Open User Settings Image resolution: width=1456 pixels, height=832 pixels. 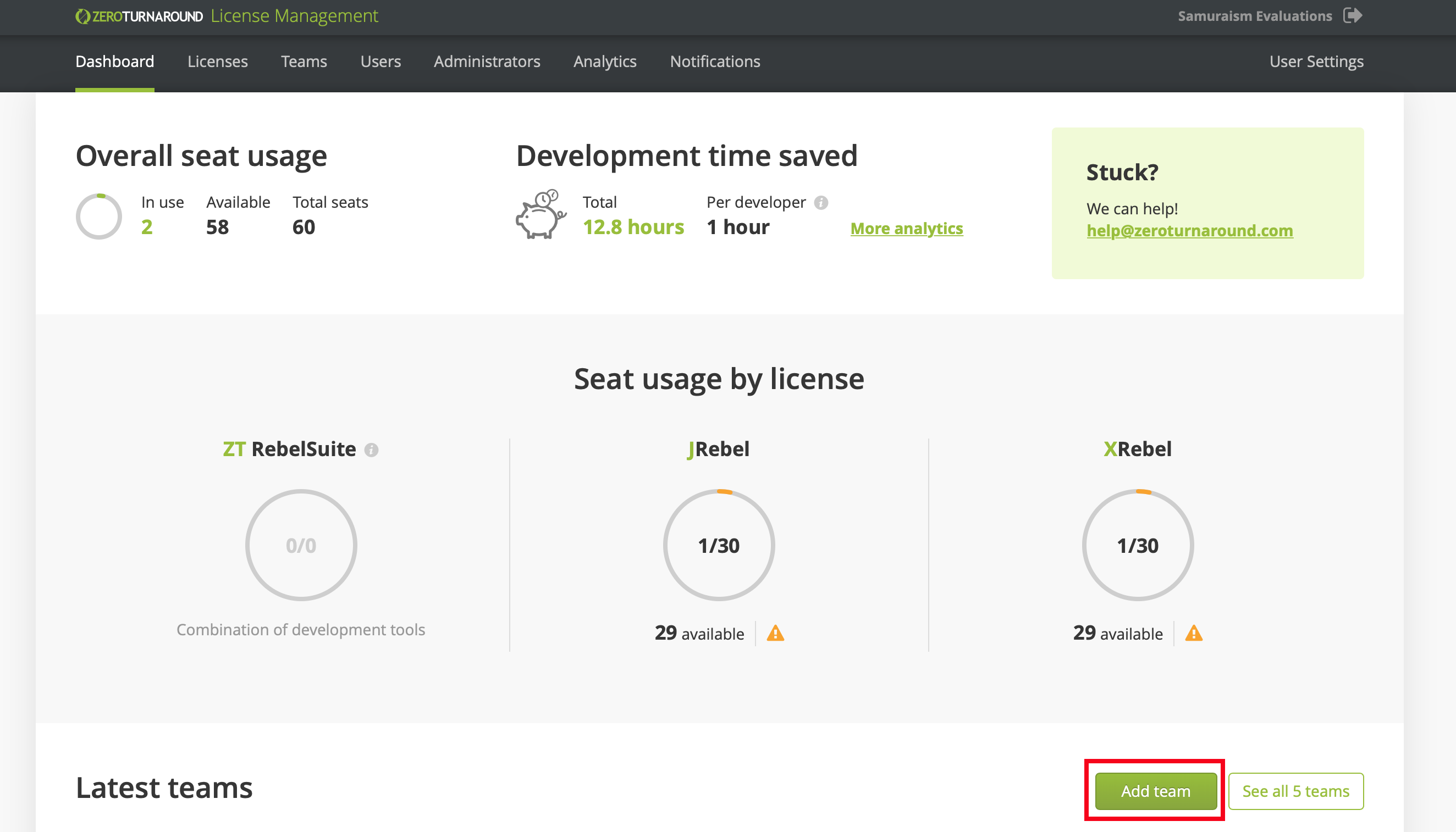(1316, 61)
